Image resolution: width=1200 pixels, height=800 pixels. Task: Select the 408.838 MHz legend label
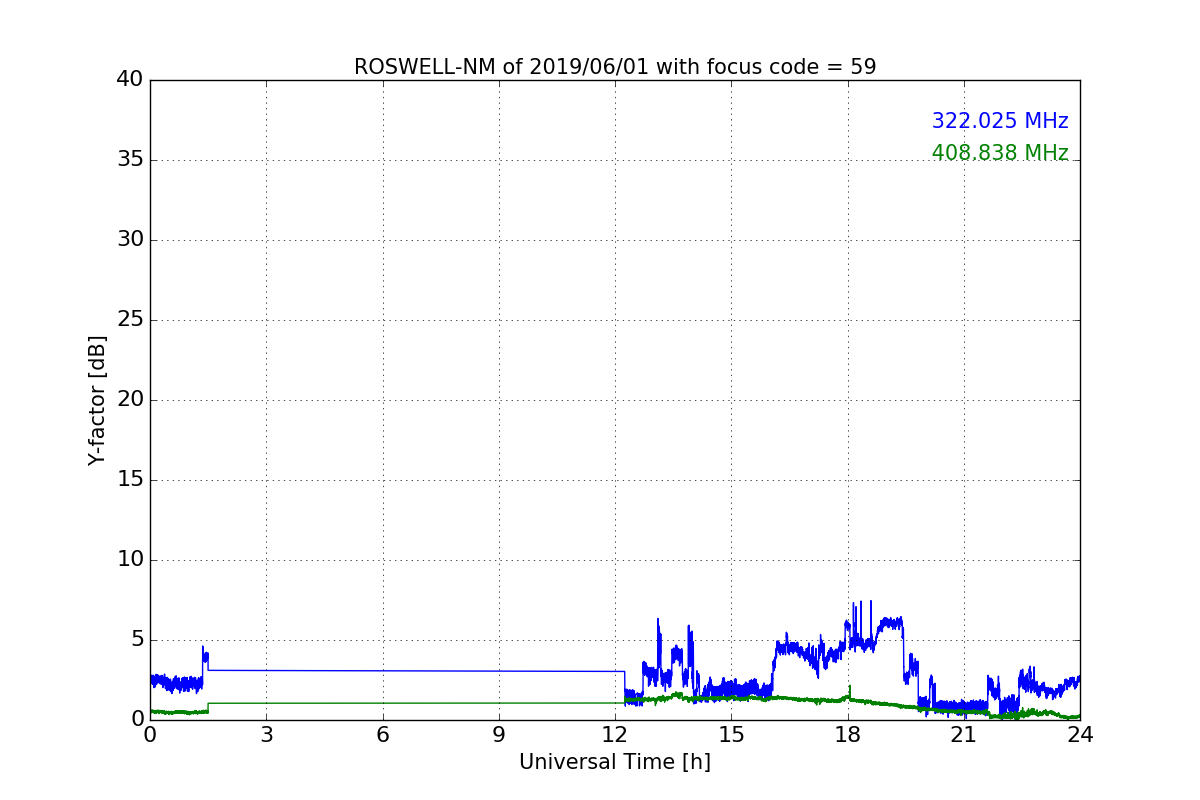pyautogui.click(x=1000, y=153)
